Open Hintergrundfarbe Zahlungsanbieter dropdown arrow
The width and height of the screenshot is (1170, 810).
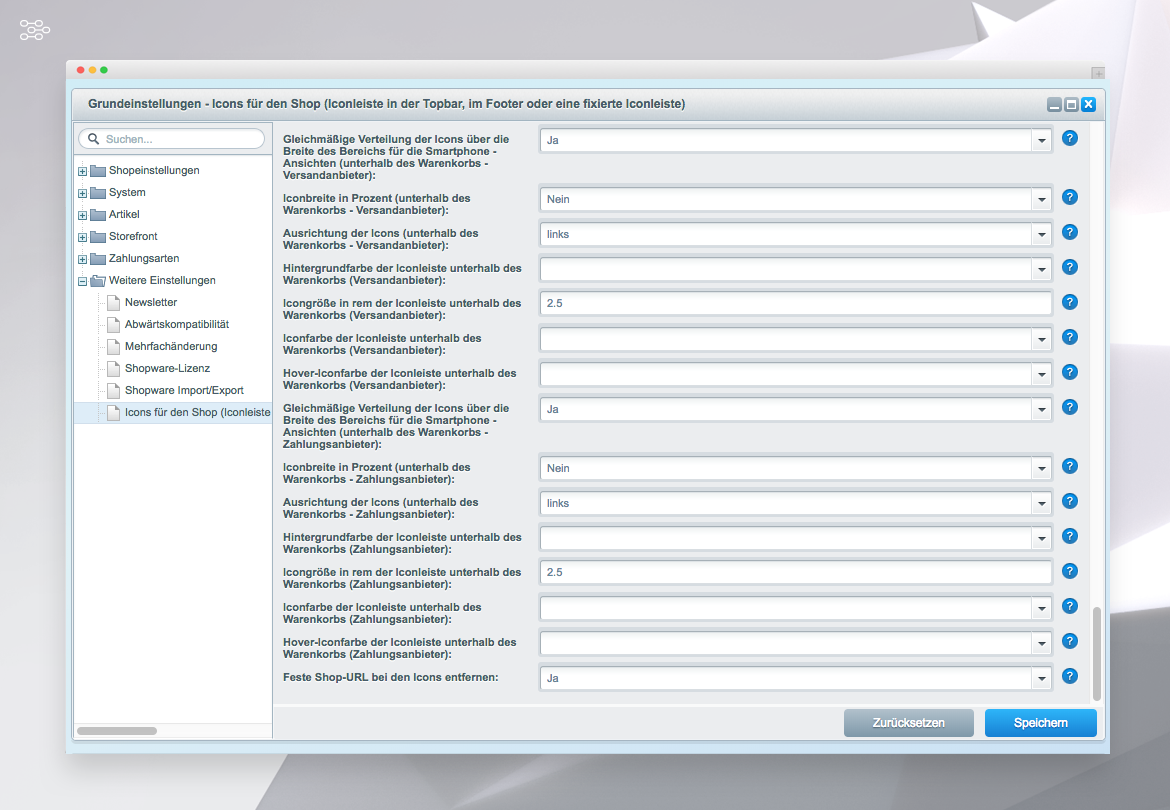pyautogui.click(x=1042, y=539)
